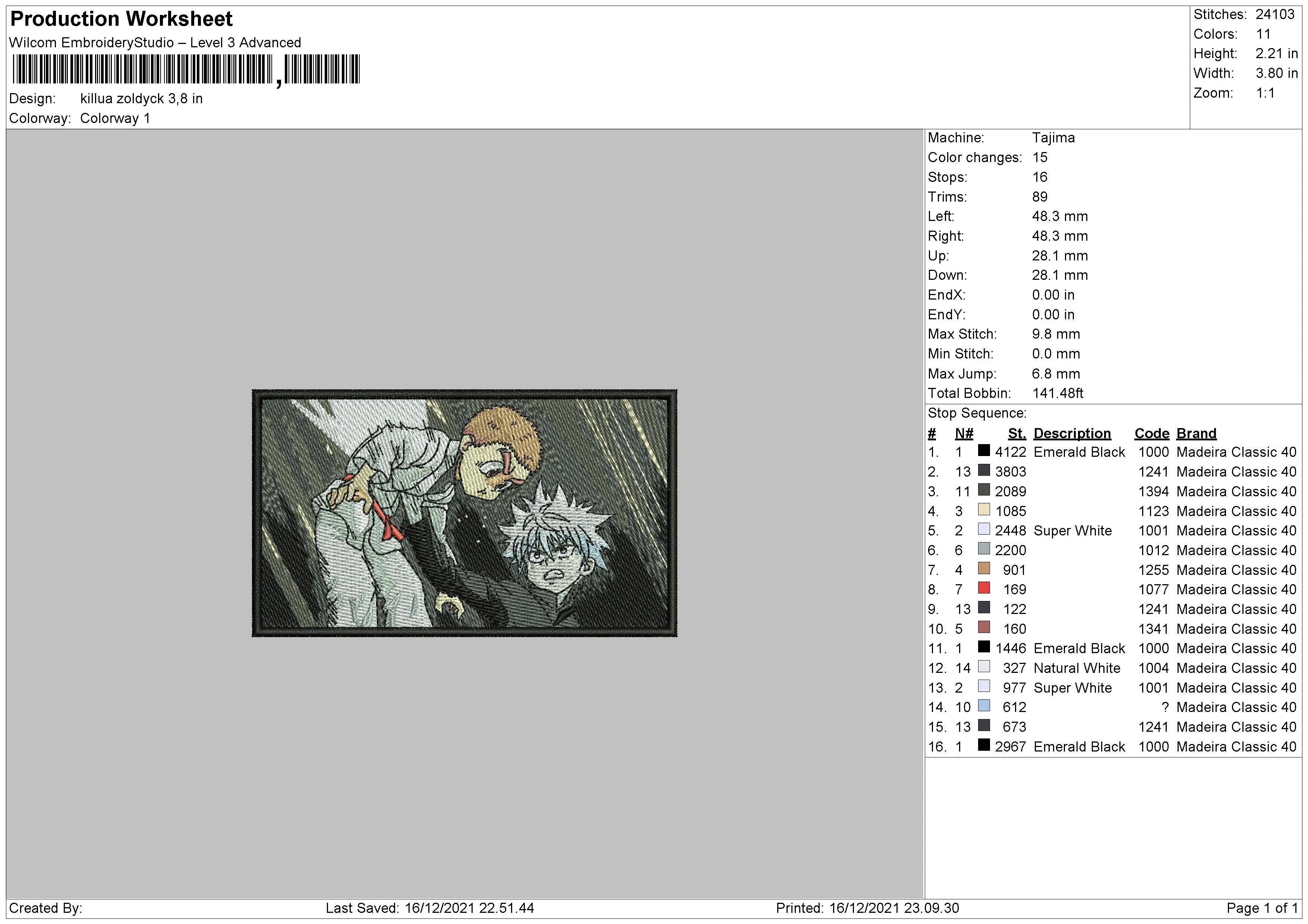Select the design name 'killua zoldyck 3,8 in'
This screenshot has width=1308, height=924.
(x=141, y=98)
